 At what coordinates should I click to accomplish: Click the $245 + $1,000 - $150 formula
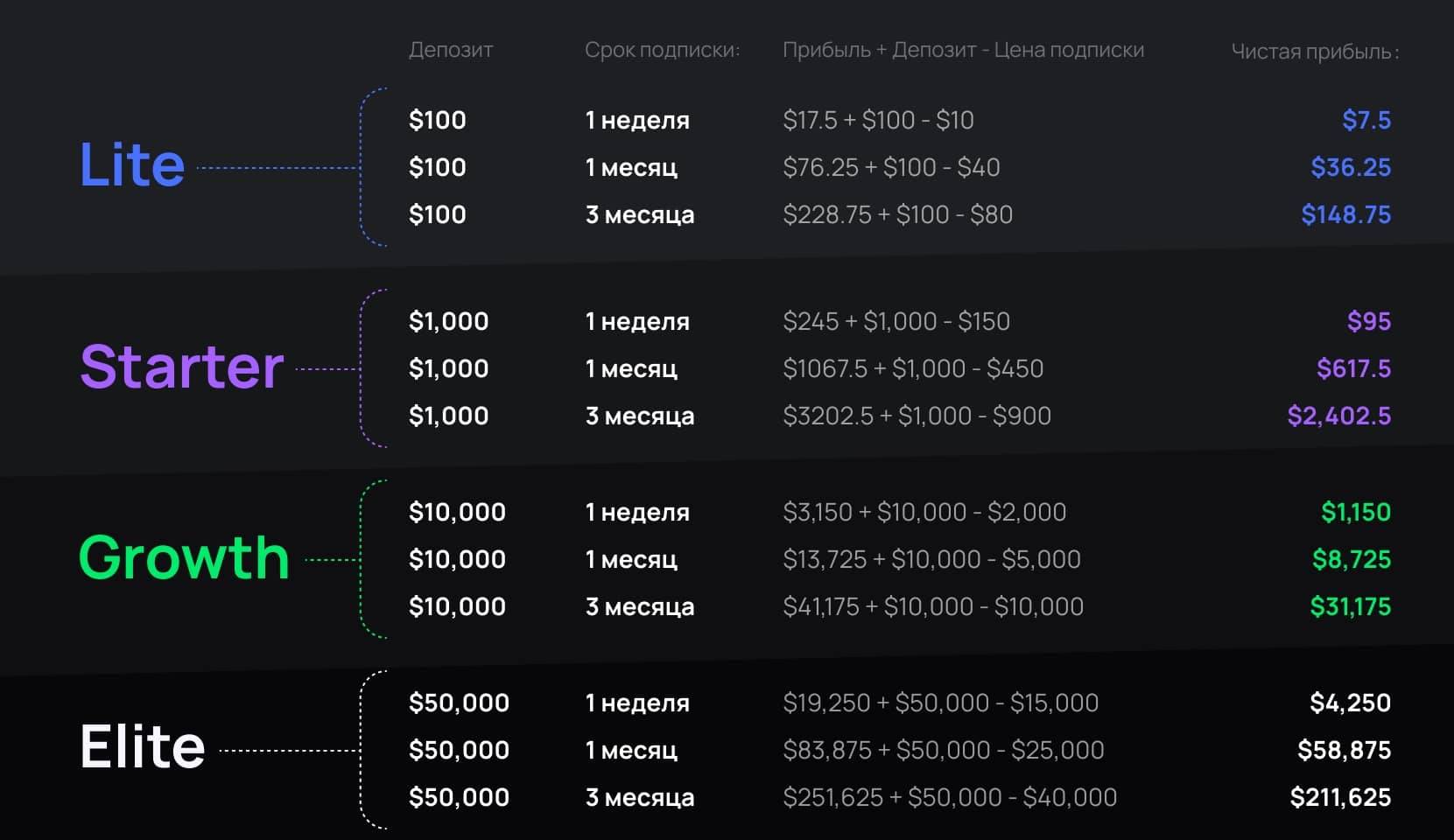[896, 321]
